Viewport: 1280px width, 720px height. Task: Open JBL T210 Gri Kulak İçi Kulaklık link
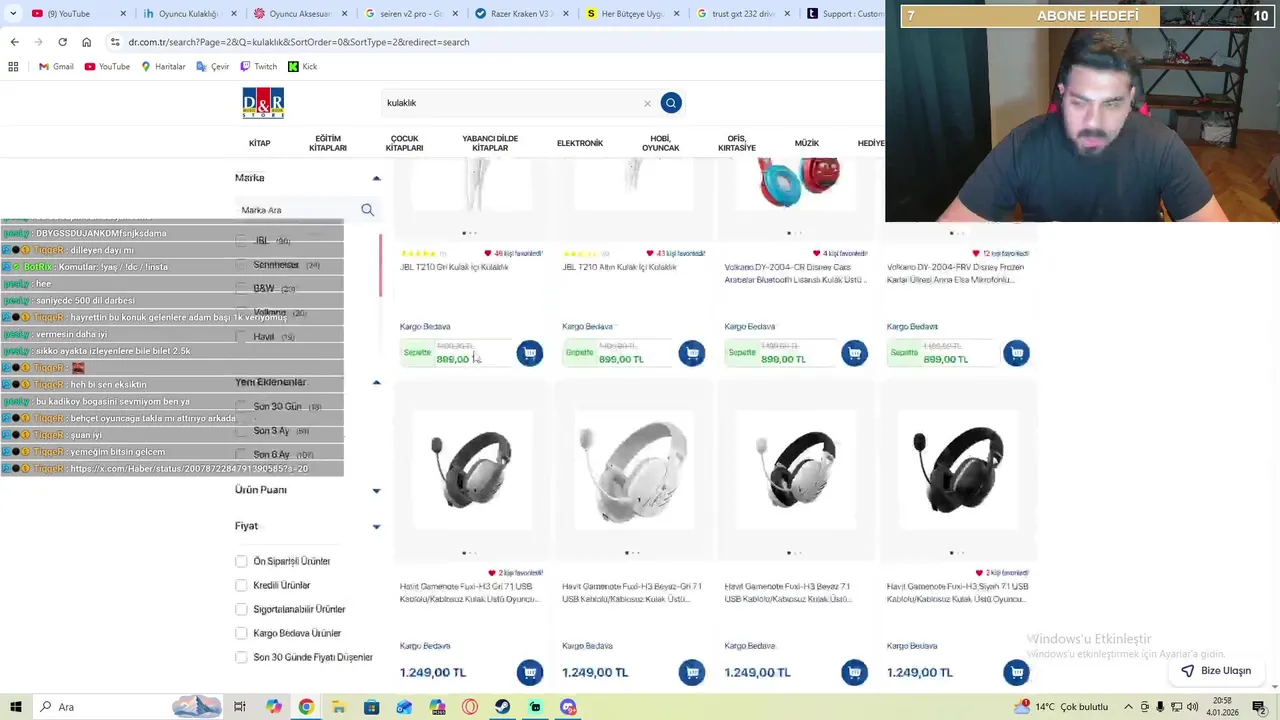click(454, 267)
